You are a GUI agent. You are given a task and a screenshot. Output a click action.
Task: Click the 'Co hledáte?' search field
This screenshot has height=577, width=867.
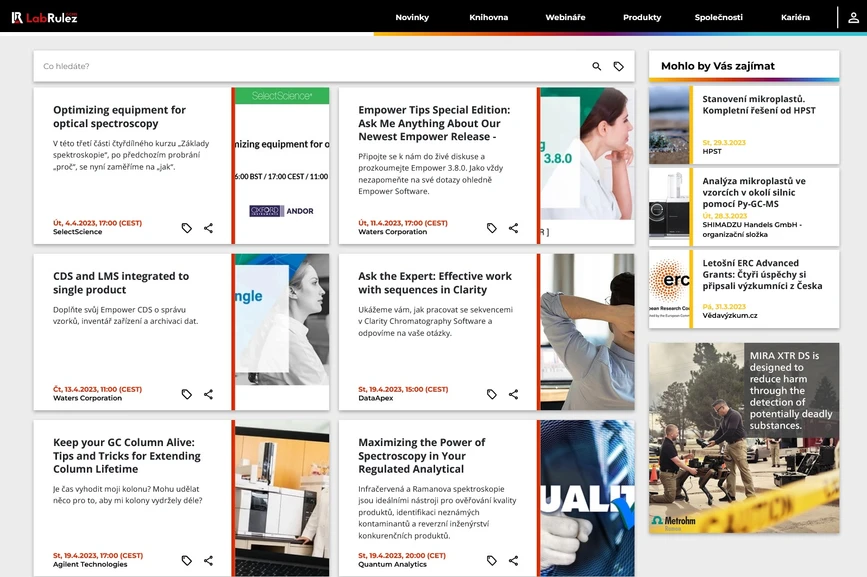[300, 67]
